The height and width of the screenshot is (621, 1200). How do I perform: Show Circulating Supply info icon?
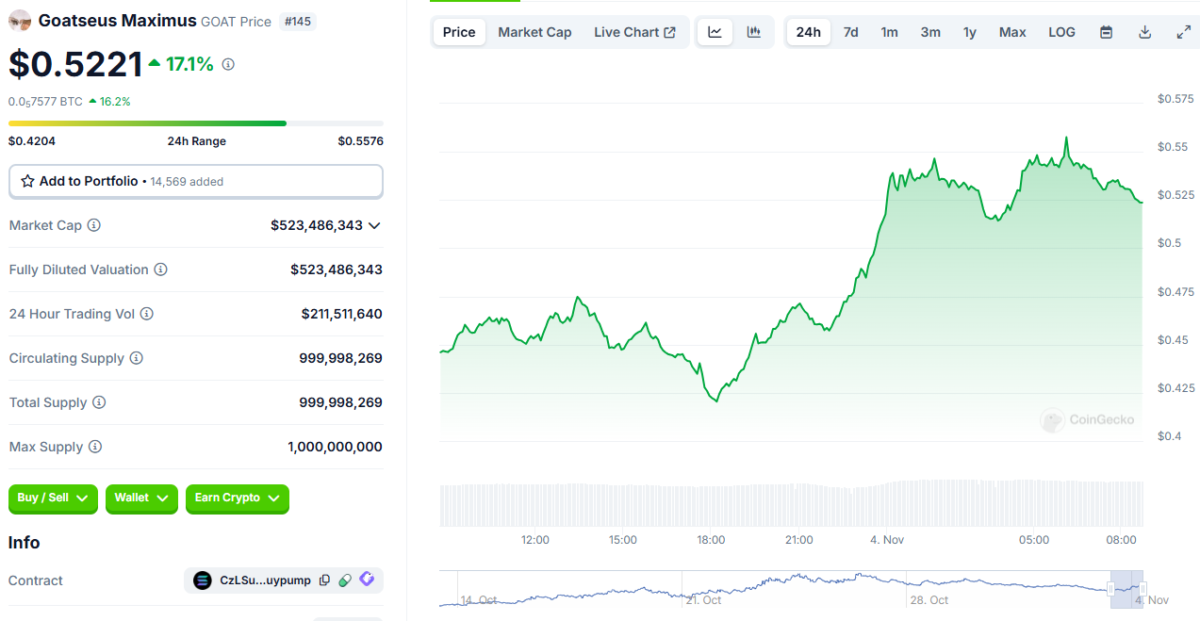coord(136,358)
